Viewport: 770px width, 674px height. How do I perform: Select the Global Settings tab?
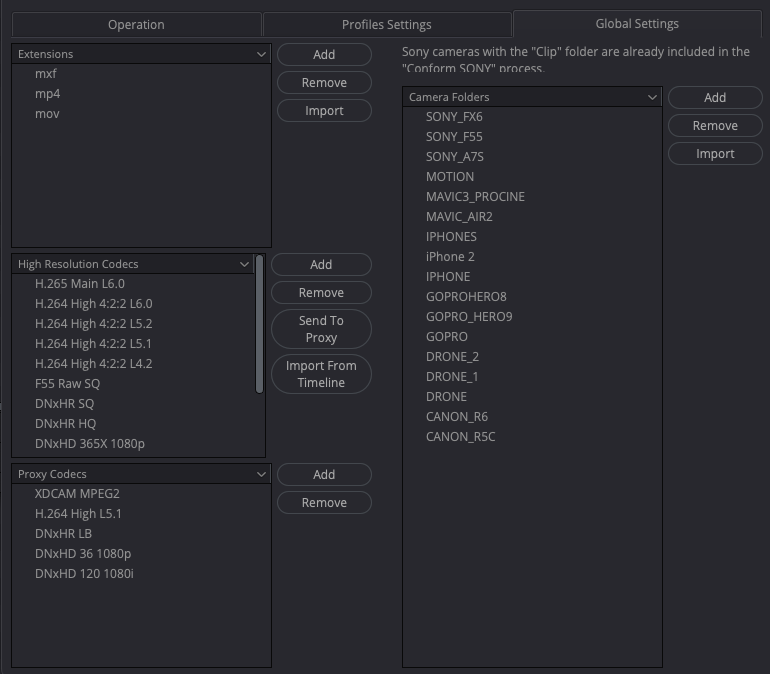(x=636, y=24)
